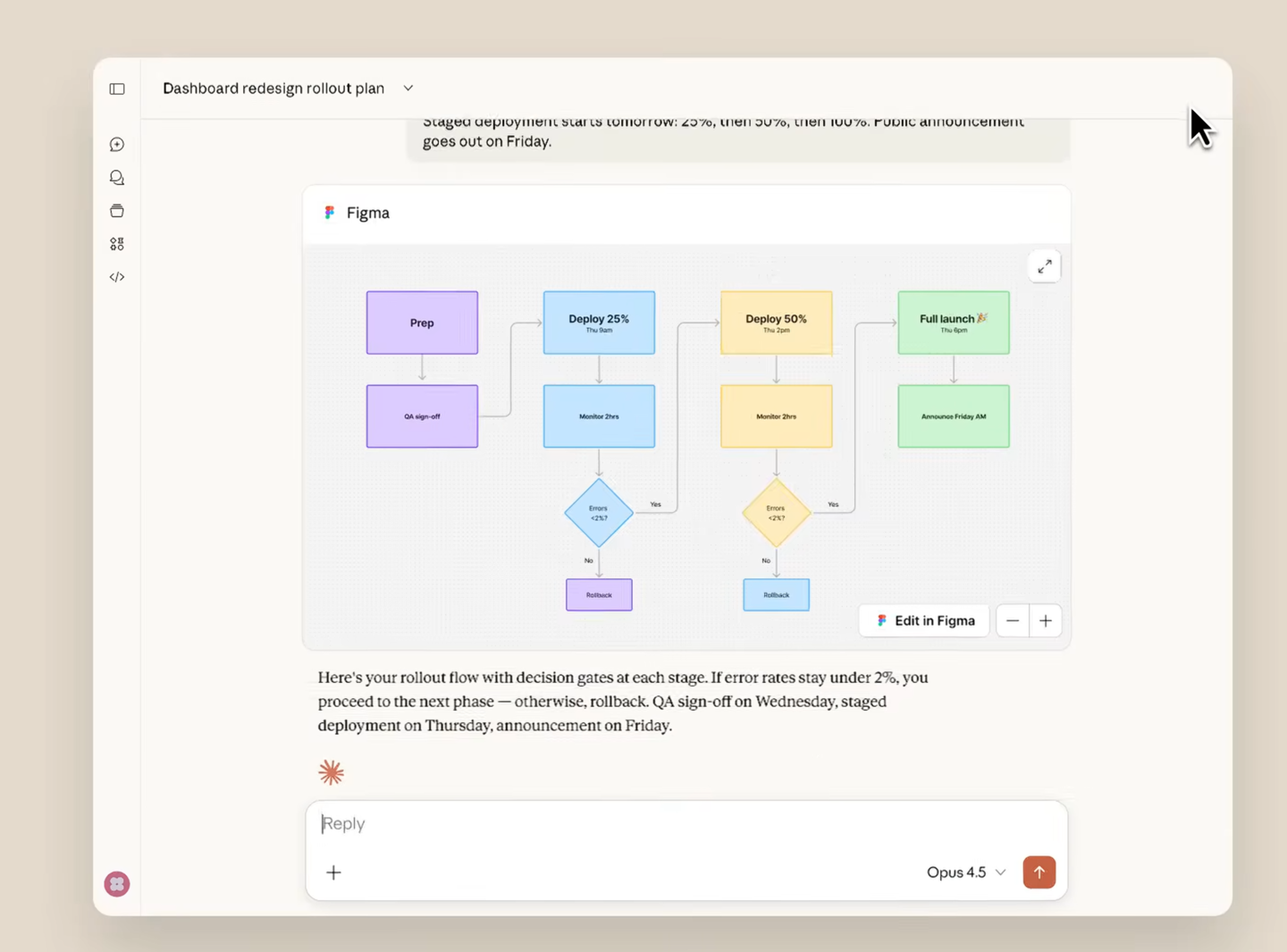Click the Full launch green node
Viewport: 1287px width, 952px height.
coord(953,322)
